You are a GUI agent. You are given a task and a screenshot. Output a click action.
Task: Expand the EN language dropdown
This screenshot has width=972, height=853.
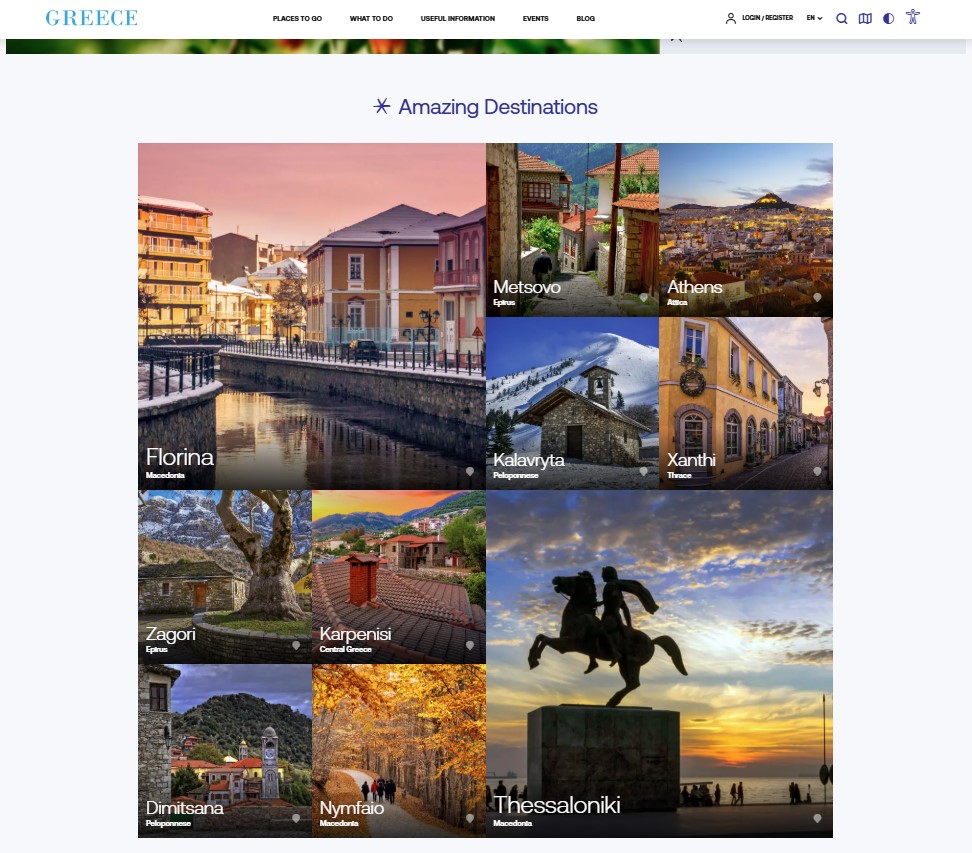point(814,18)
